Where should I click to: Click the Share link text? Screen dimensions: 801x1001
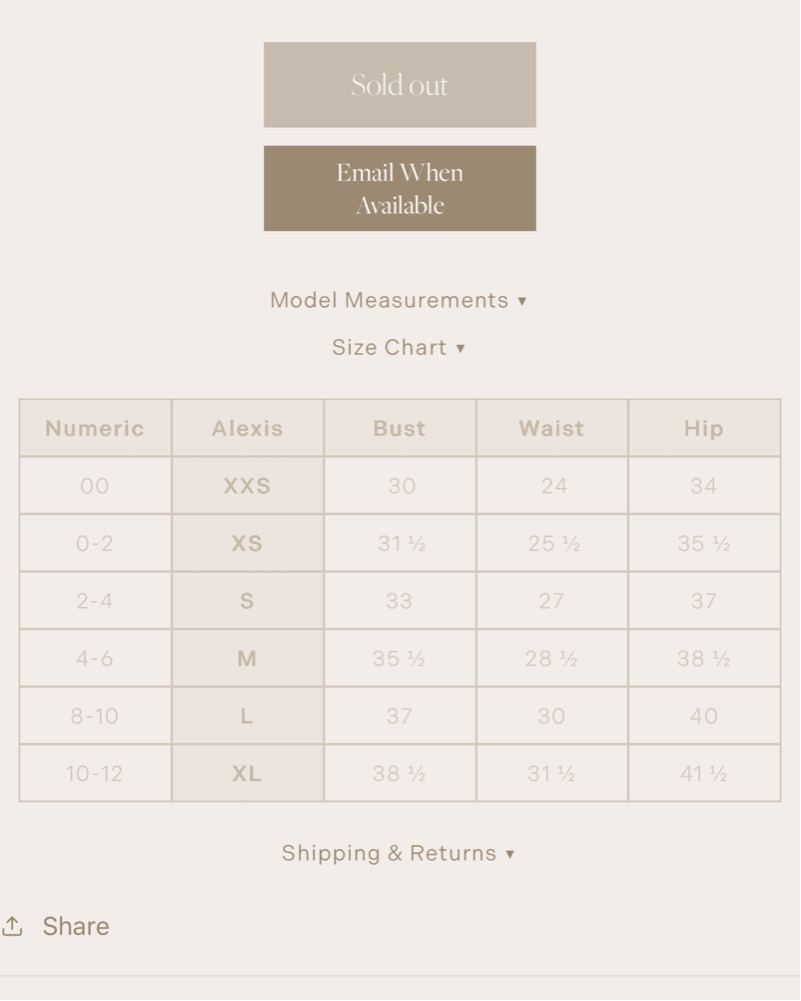pos(75,926)
